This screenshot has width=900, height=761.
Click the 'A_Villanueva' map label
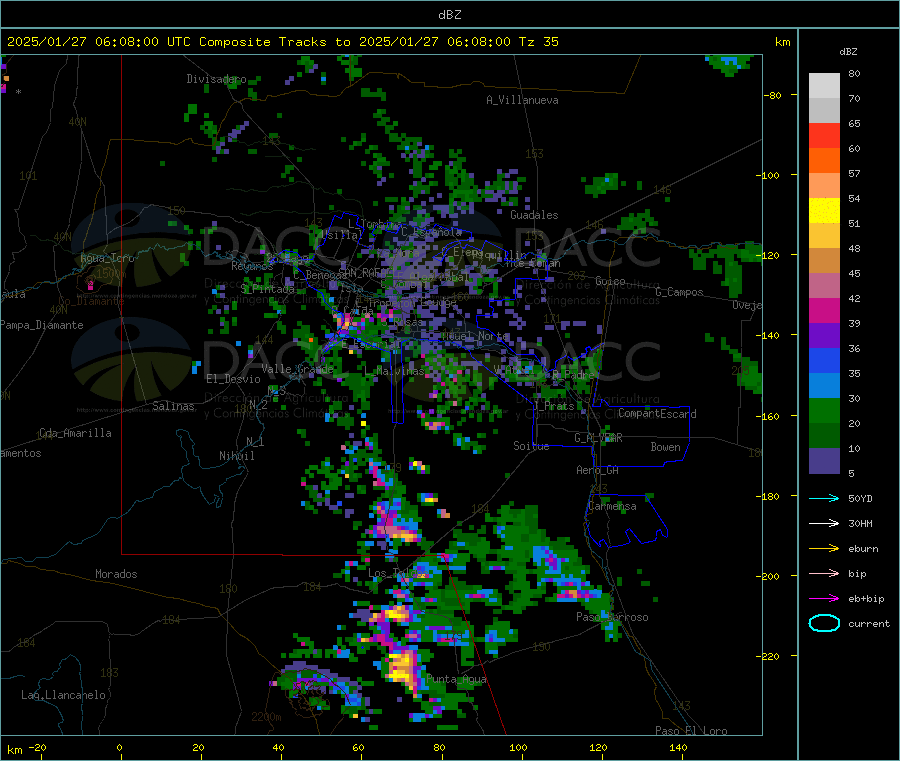(522, 100)
